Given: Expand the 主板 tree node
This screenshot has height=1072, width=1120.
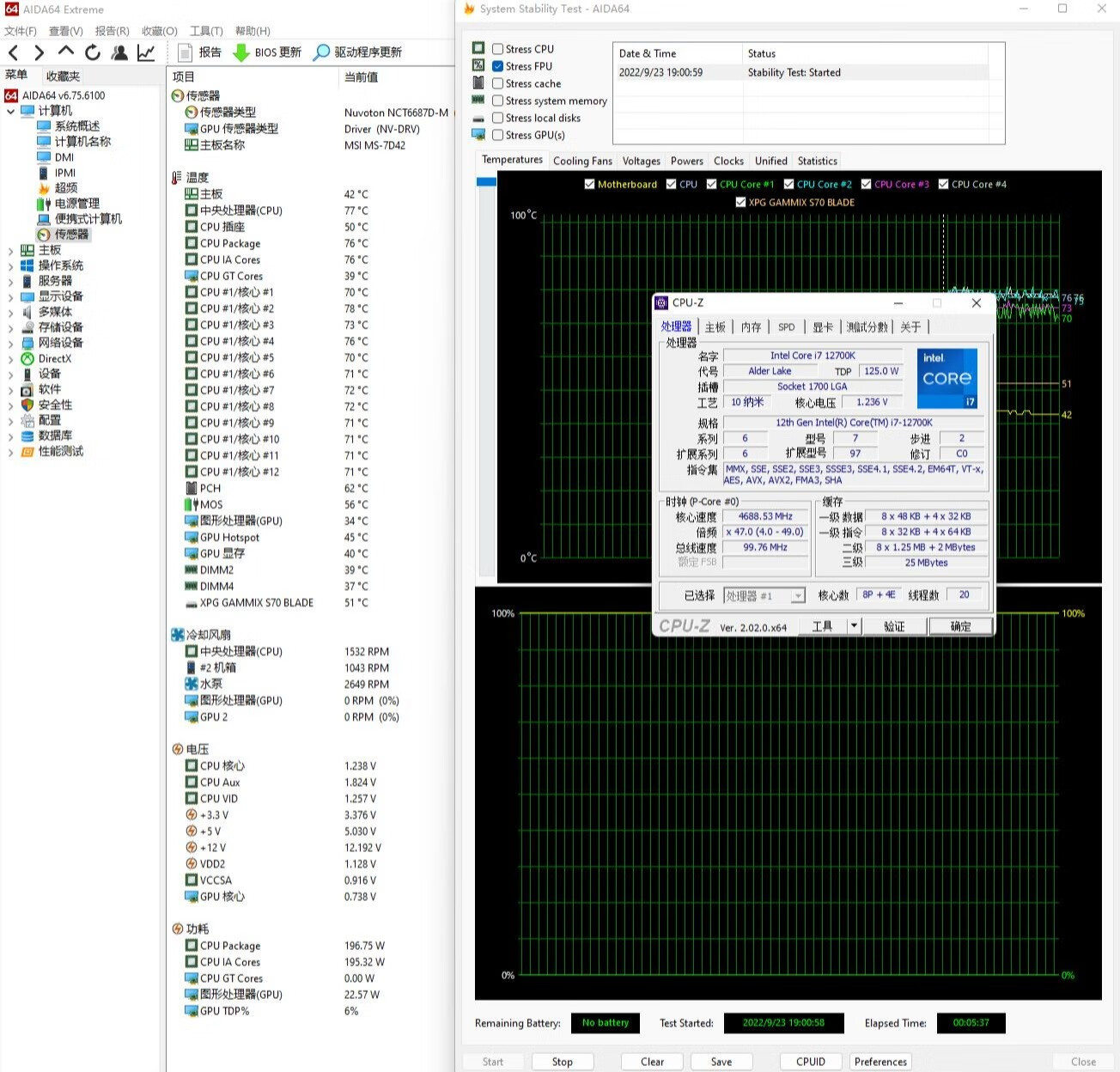Looking at the screenshot, I should coord(10,251).
